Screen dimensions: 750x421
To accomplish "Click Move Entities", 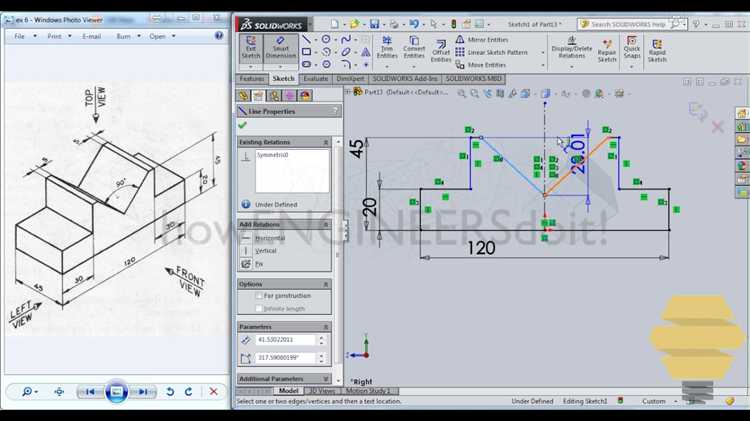I will click(481, 65).
